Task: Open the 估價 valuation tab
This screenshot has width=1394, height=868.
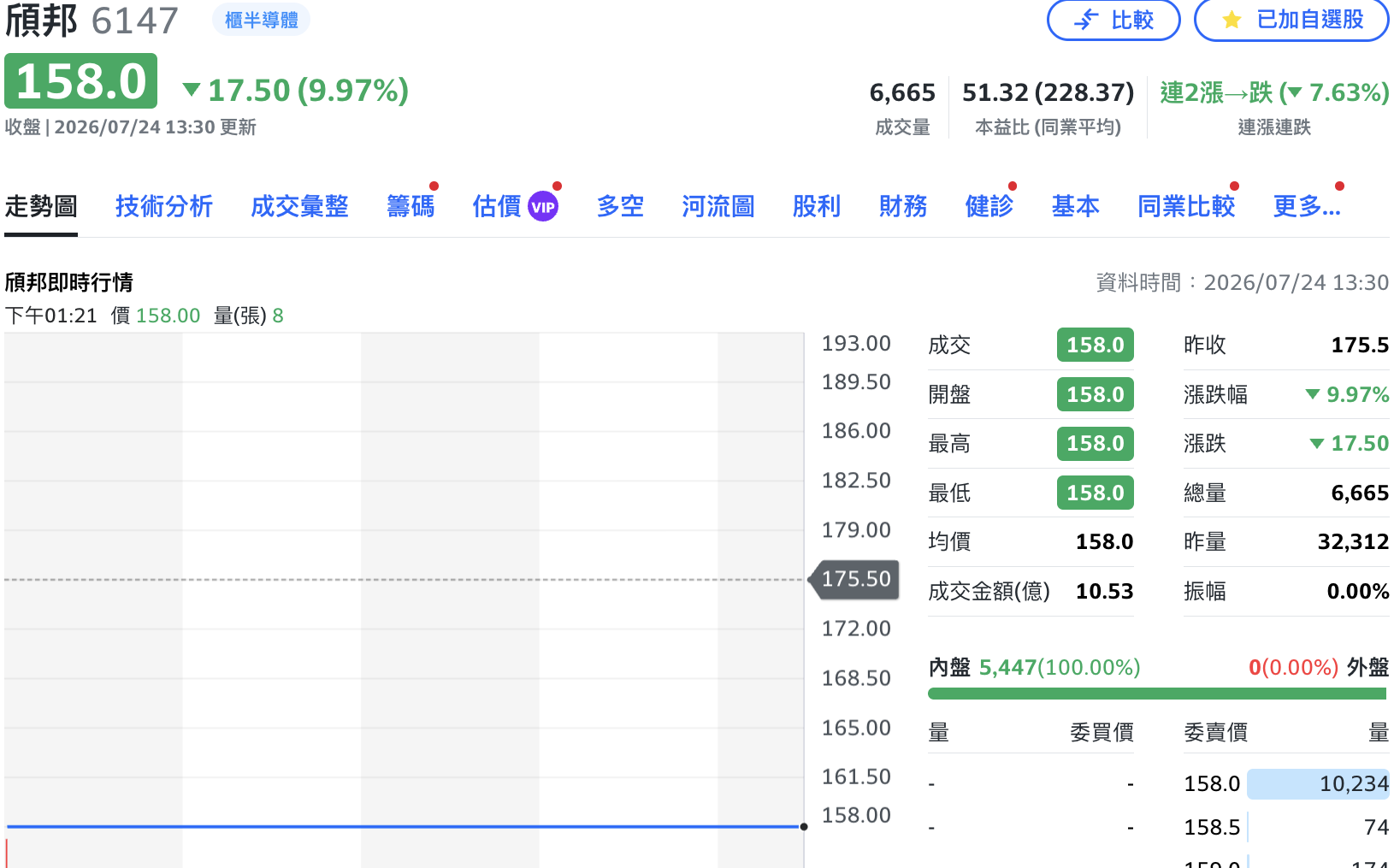Action: coord(497,206)
